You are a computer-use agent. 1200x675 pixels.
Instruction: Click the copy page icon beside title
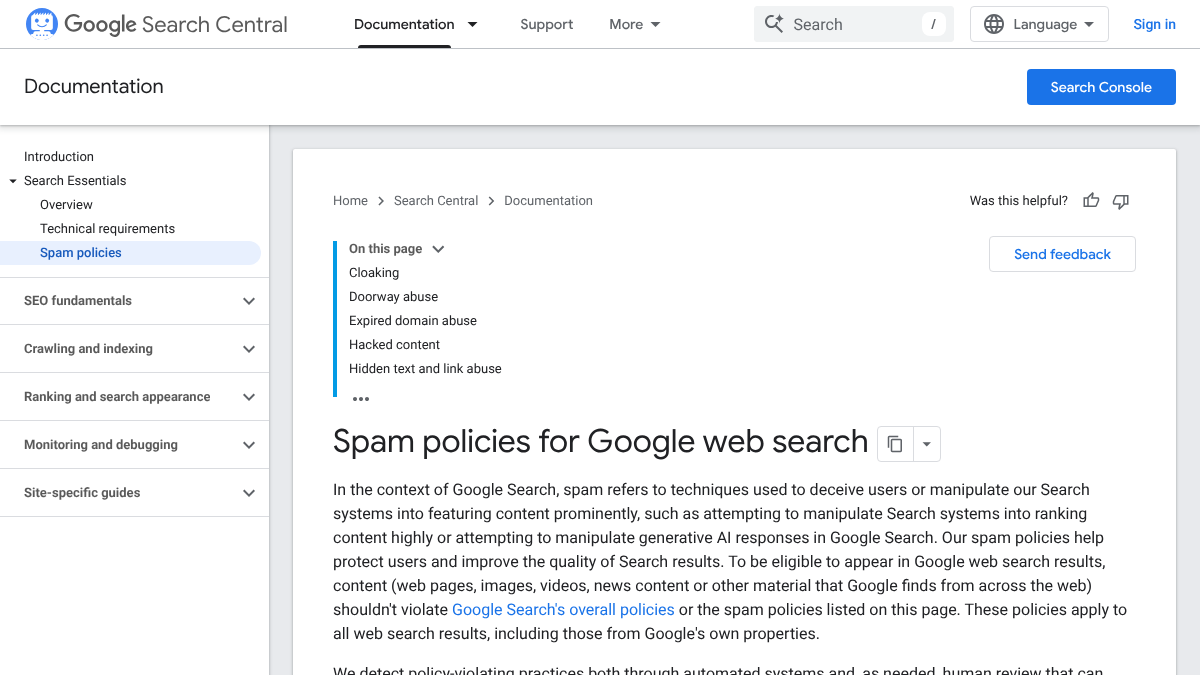[x=895, y=444]
